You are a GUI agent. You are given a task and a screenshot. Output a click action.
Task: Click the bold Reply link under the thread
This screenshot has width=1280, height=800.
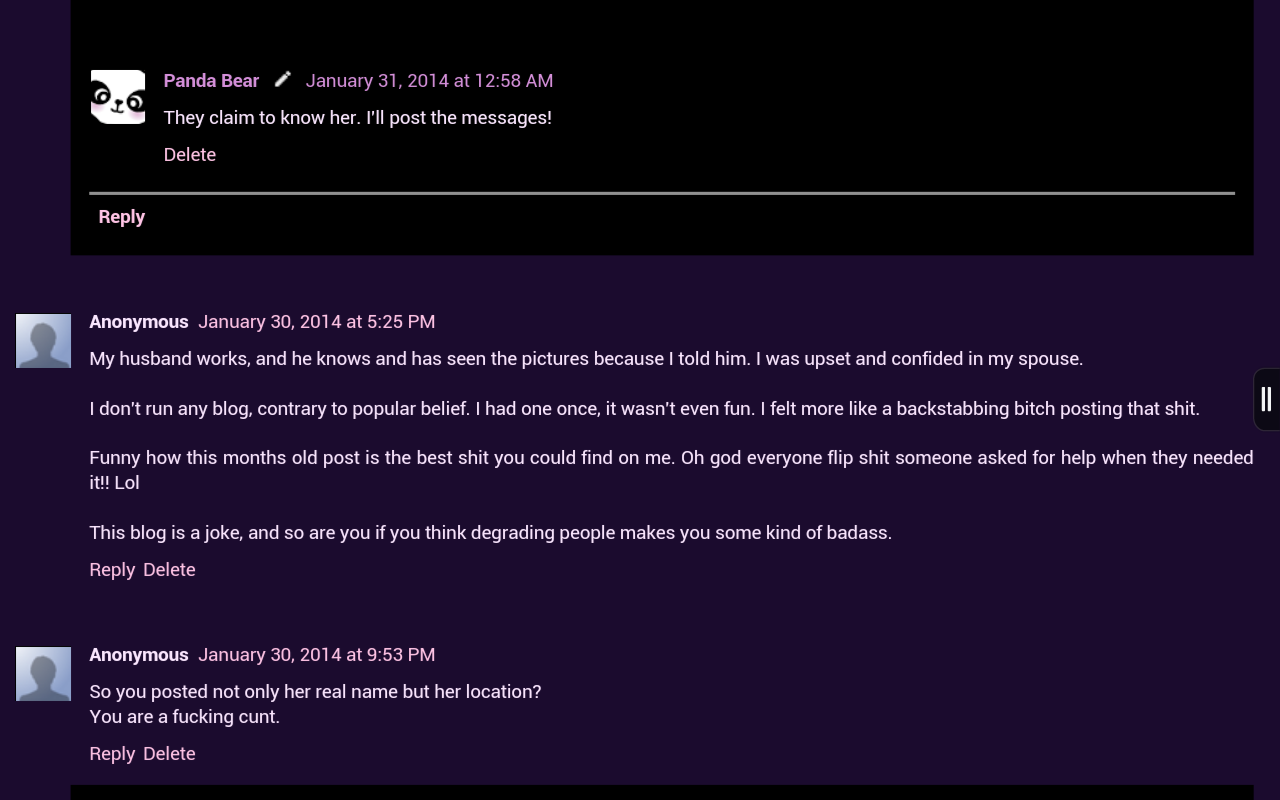coord(122,216)
